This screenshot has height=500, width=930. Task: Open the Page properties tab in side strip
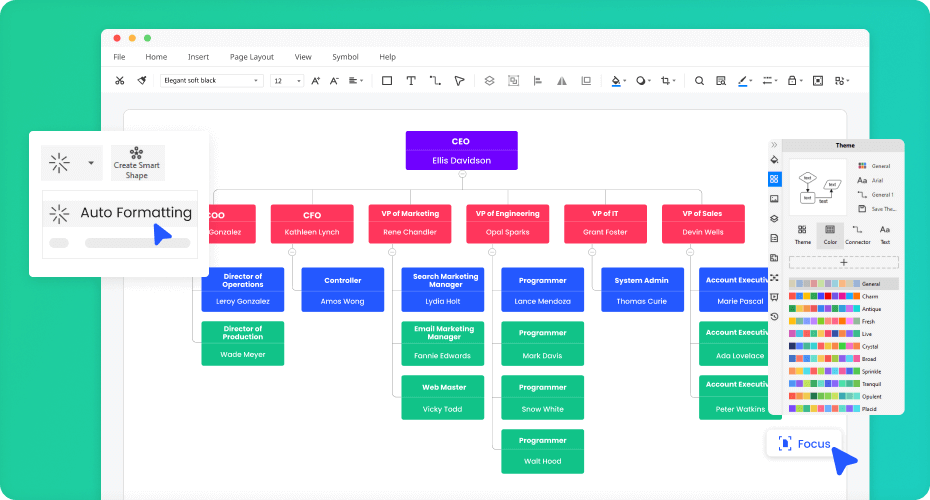[774, 238]
